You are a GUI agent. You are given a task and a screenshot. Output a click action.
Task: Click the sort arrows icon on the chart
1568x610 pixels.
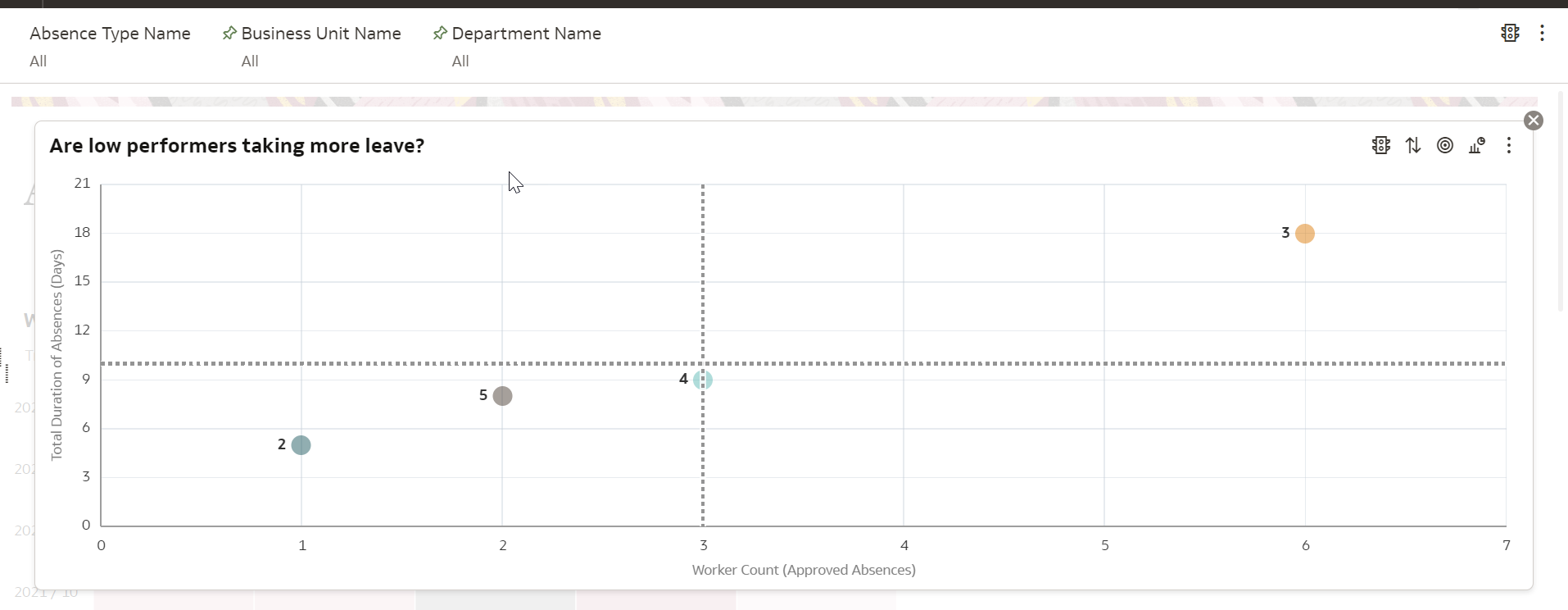coord(1413,146)
